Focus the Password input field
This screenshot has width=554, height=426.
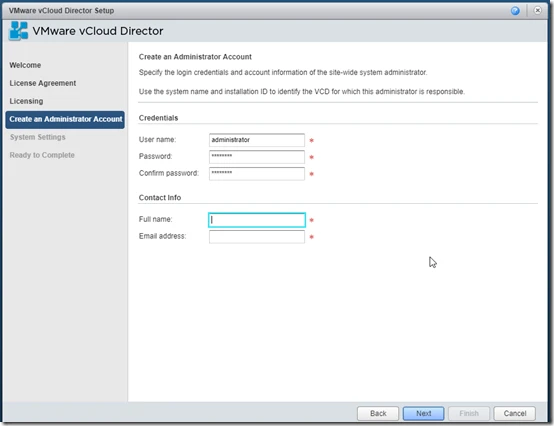(x=257, y=156)
